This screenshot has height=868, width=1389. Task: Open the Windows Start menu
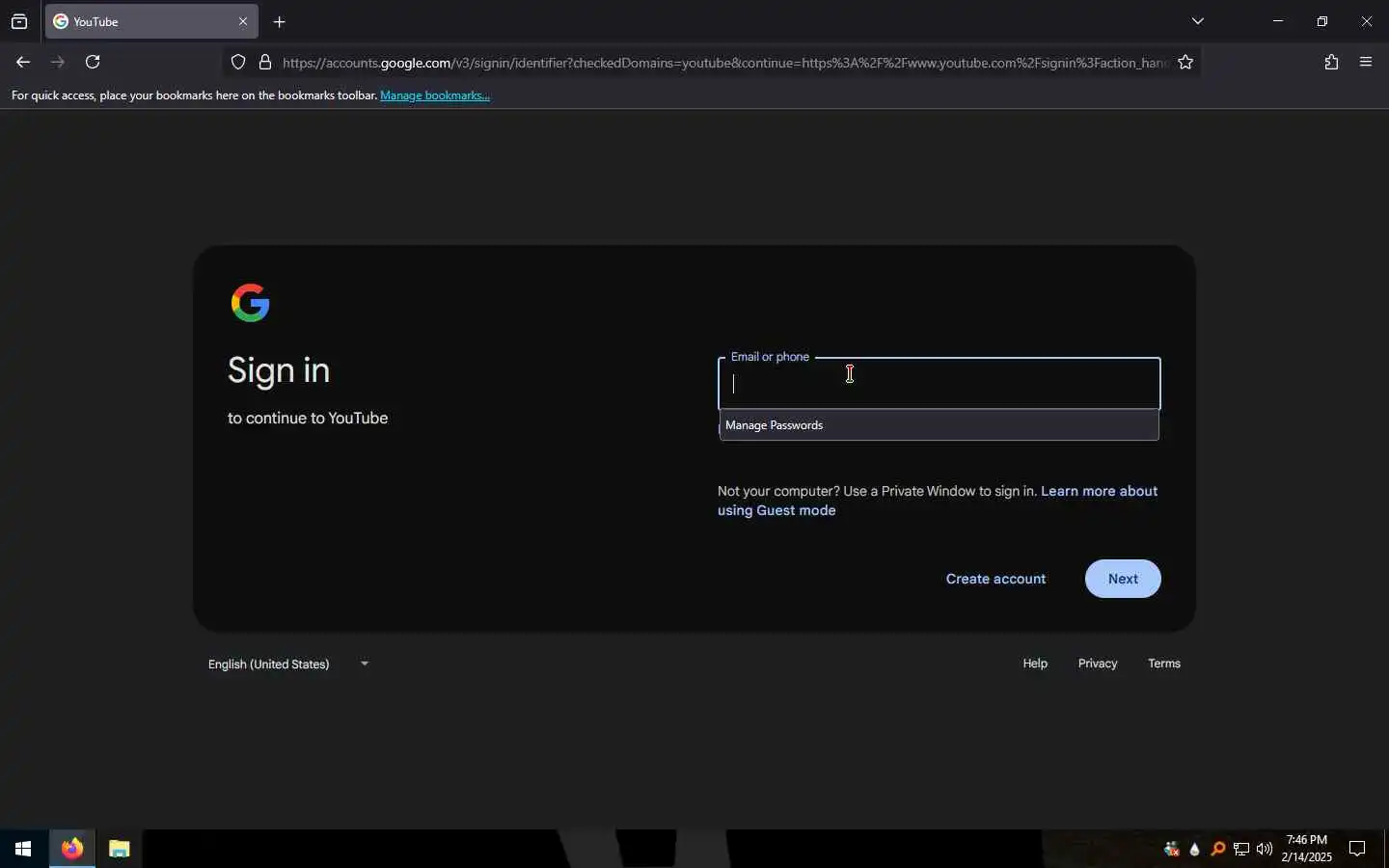[x=23, y=849]
